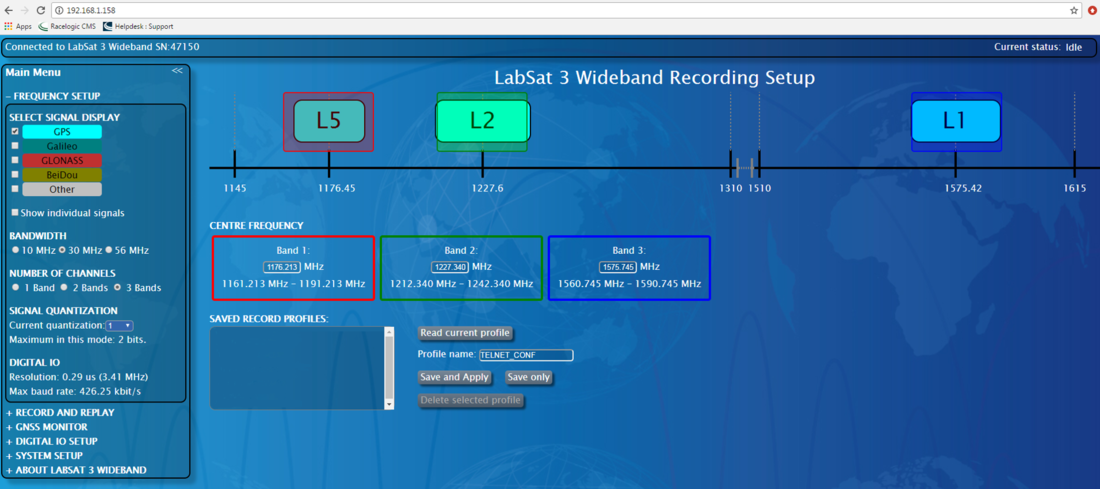The height and width of the screenshot is (489, 1100).
Task: Click the L1 signal block
Action: point(955,121)
